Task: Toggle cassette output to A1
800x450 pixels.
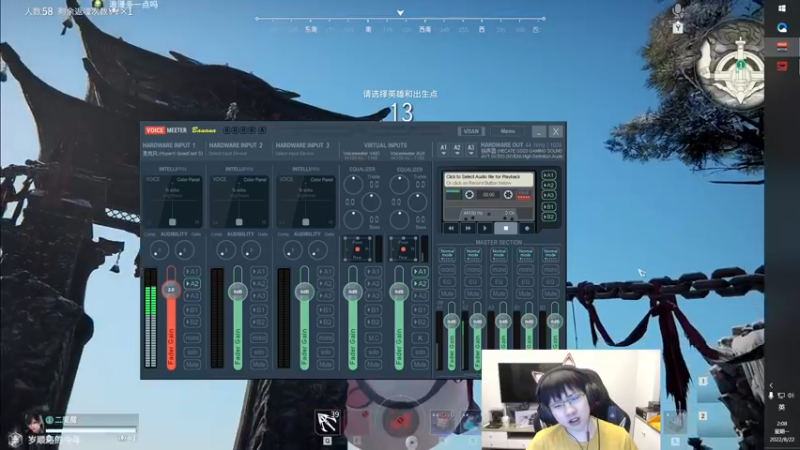Action: 548,175
